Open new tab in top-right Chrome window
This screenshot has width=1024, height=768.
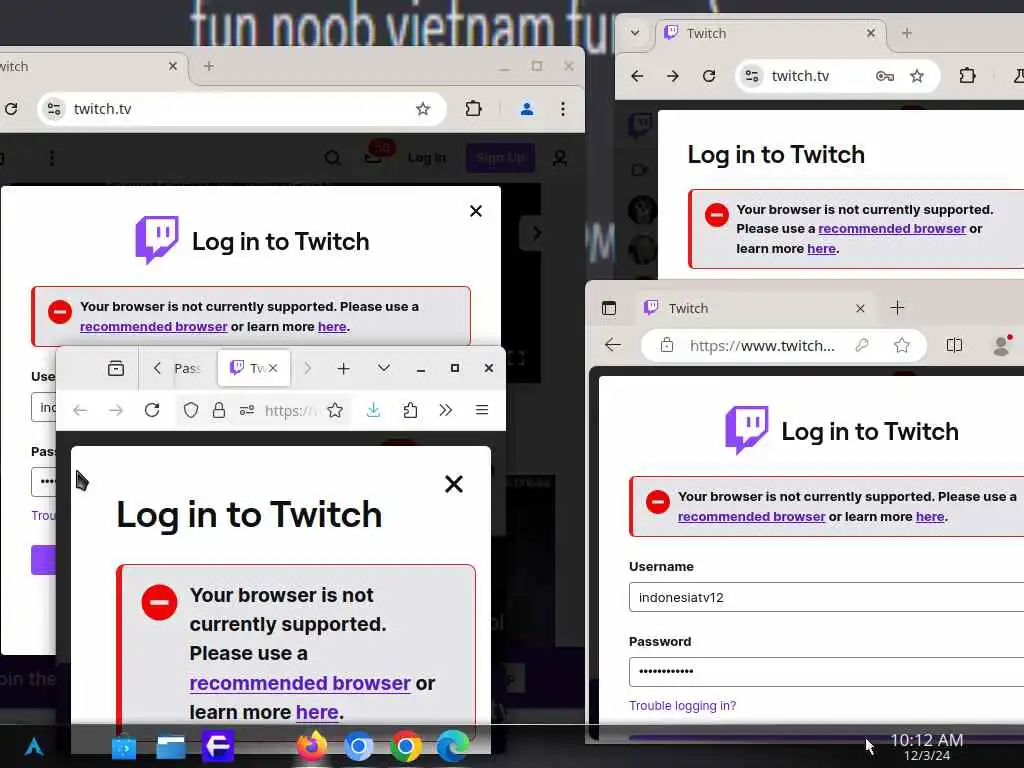[906, 33]
